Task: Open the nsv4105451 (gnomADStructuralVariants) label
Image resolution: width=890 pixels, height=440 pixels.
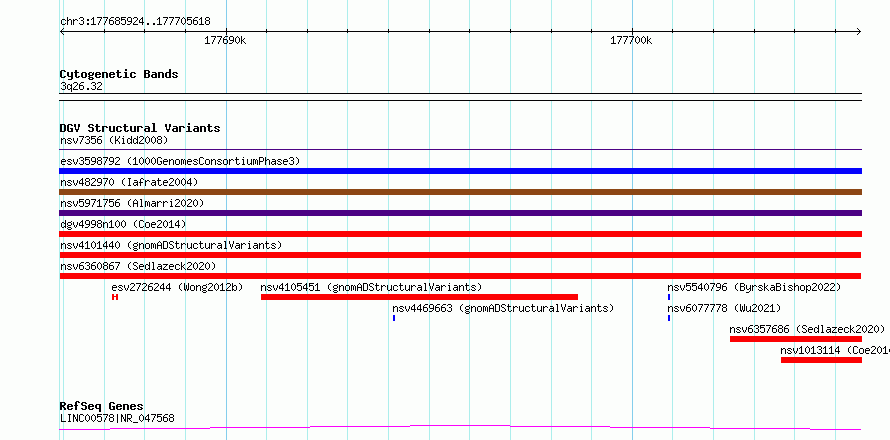Action: pyautogui.click(x=371, y=287)
